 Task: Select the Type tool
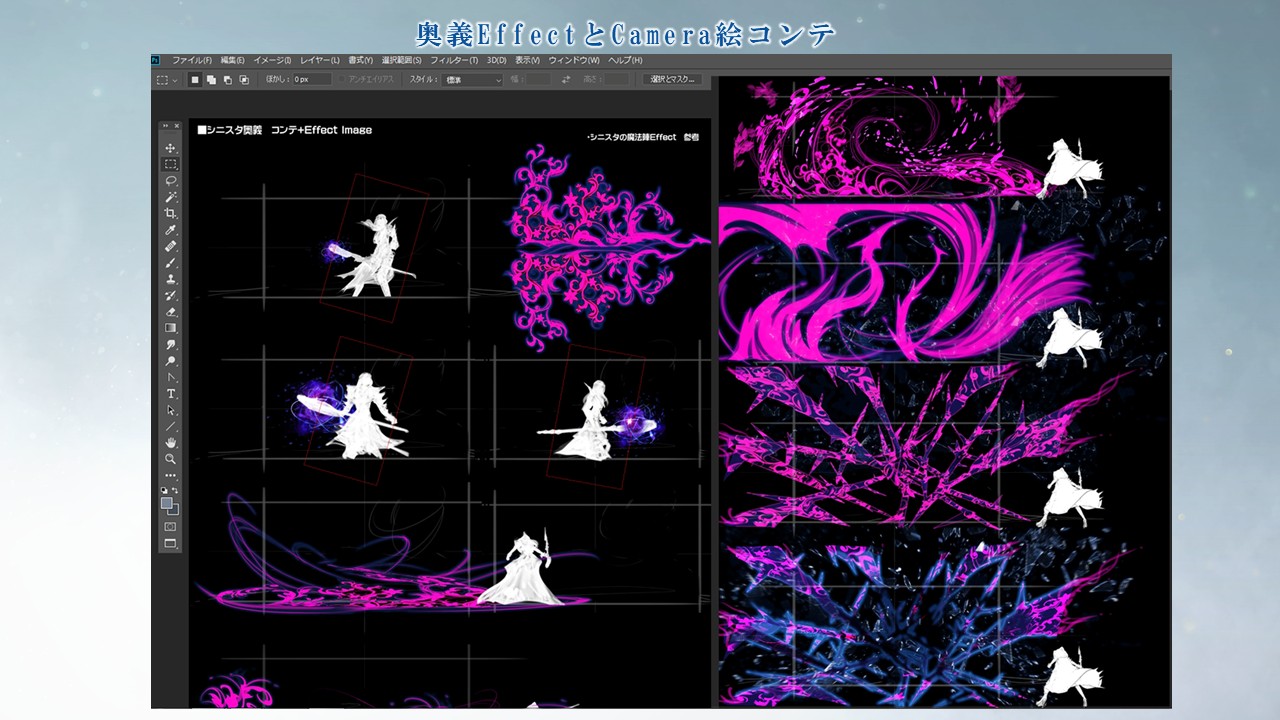171,393
